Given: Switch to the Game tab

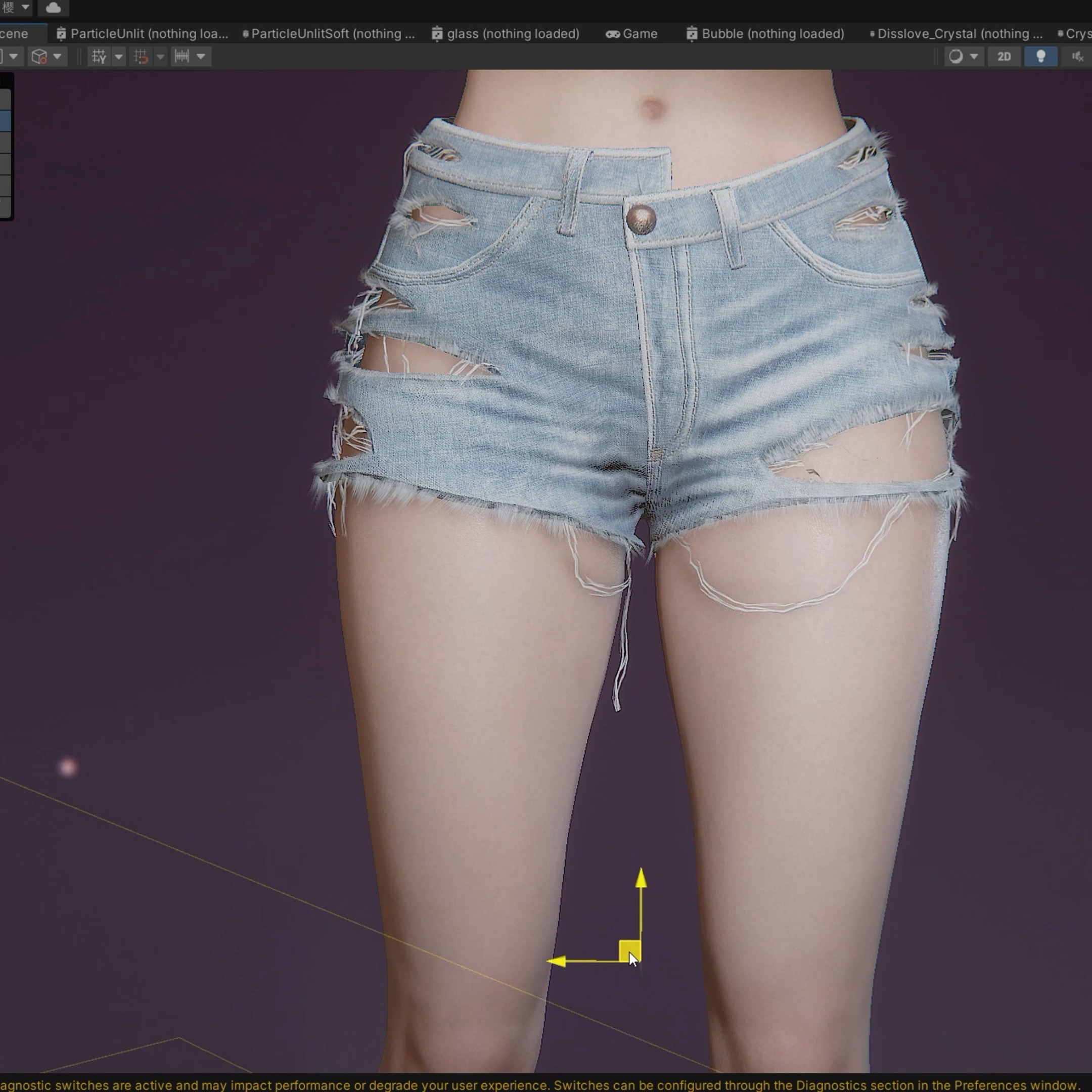Looking at the screenshot, I should point(632,34).
